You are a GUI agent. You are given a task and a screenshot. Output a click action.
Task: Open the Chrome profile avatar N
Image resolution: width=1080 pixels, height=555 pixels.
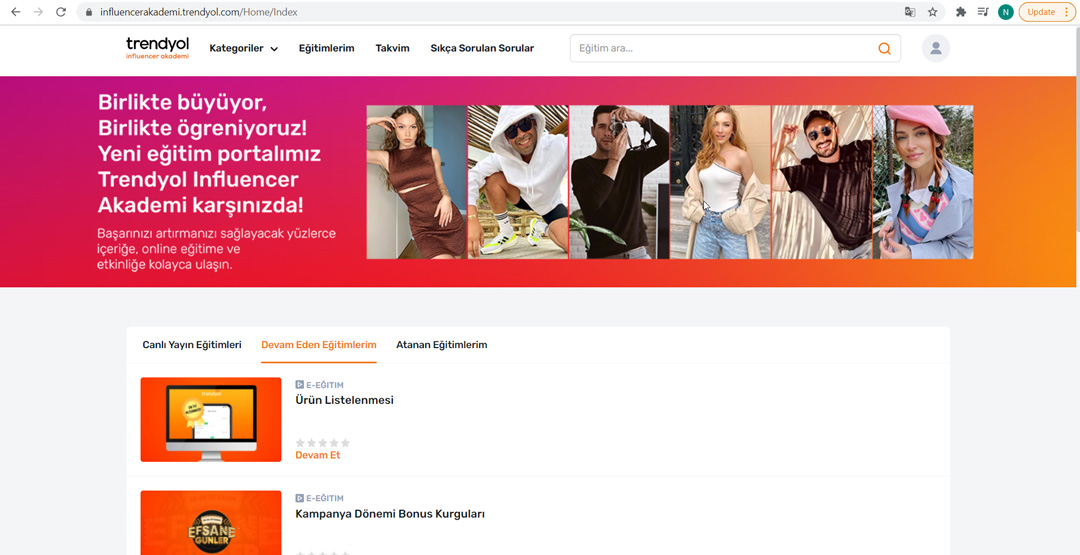(x=1006, y=12)
